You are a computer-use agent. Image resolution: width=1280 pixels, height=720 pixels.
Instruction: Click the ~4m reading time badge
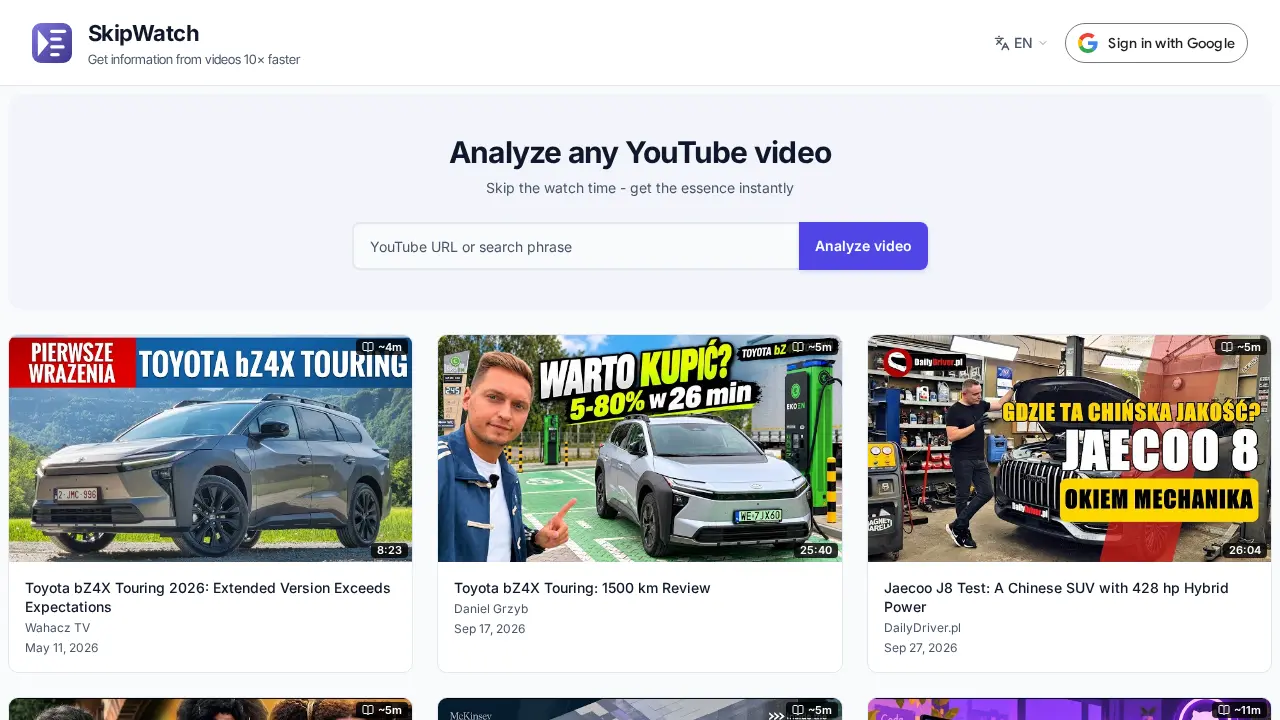tap(382, 347)
